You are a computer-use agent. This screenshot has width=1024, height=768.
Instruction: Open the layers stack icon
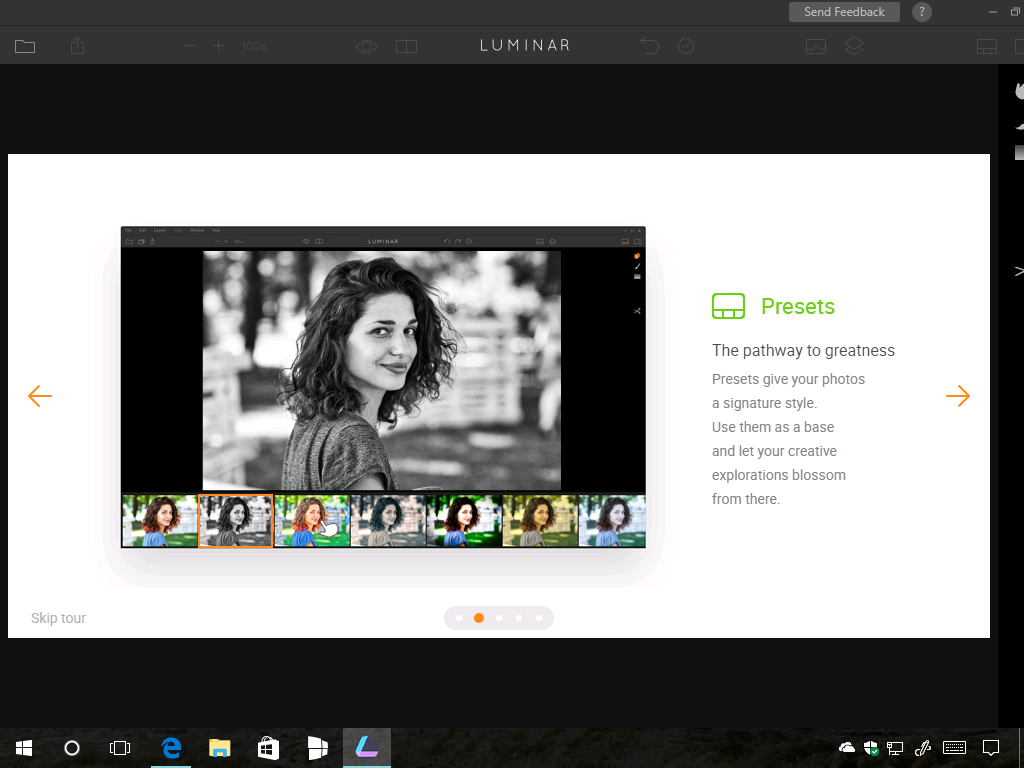(854, 46)
